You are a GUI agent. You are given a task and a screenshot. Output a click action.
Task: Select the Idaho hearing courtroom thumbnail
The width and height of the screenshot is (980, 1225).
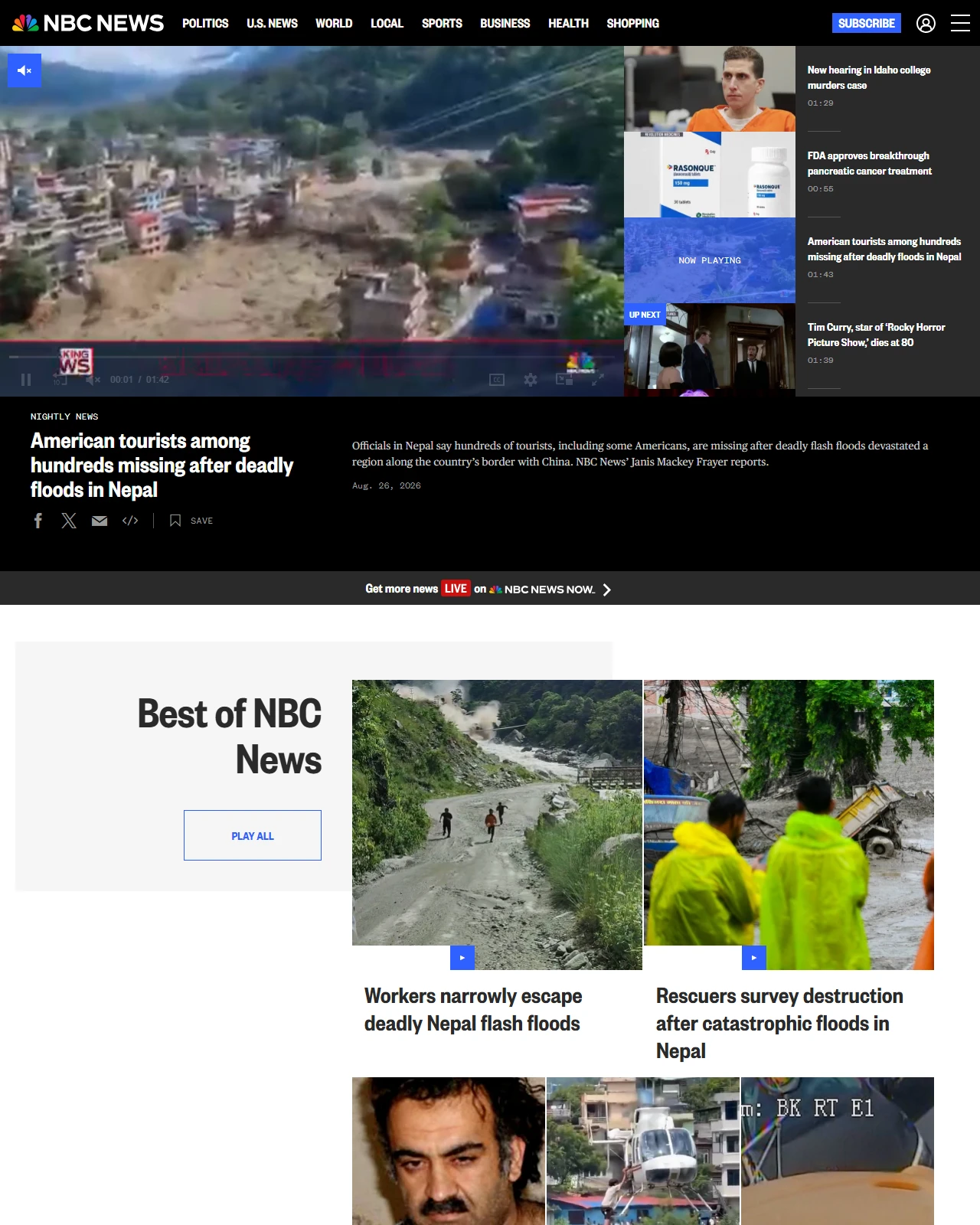pyautogui.click(x=710, y=89)
